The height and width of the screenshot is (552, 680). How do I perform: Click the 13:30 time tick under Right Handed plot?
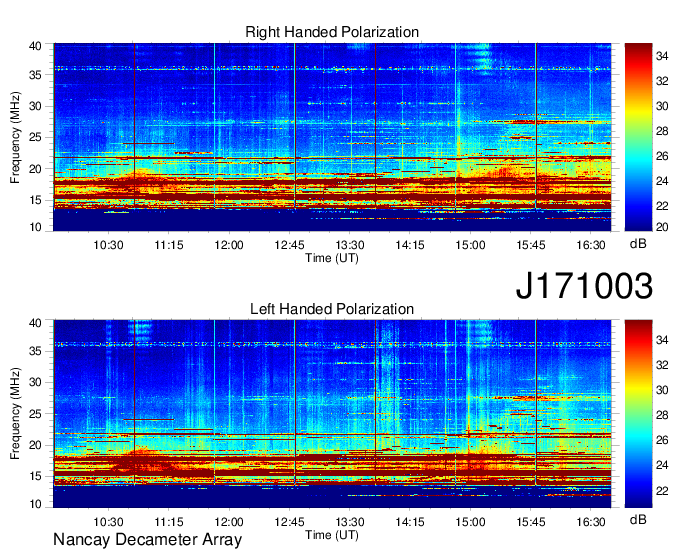(x=350, y=245)
